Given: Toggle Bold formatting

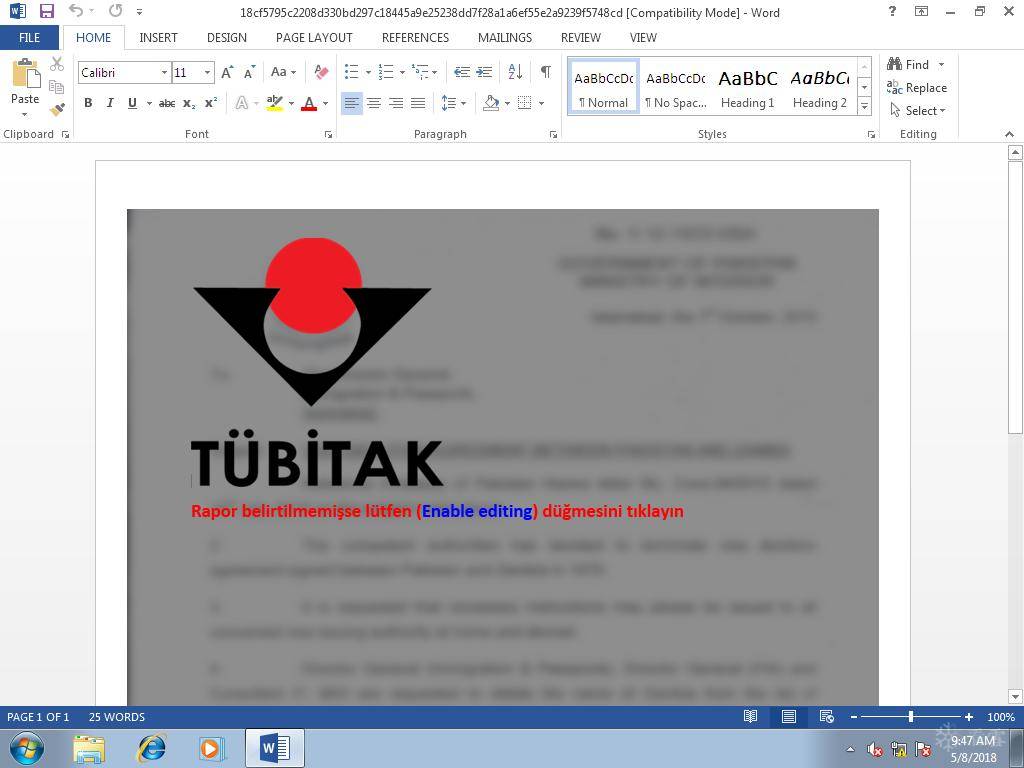Looking at the screenshot, I should coord(88,103).
